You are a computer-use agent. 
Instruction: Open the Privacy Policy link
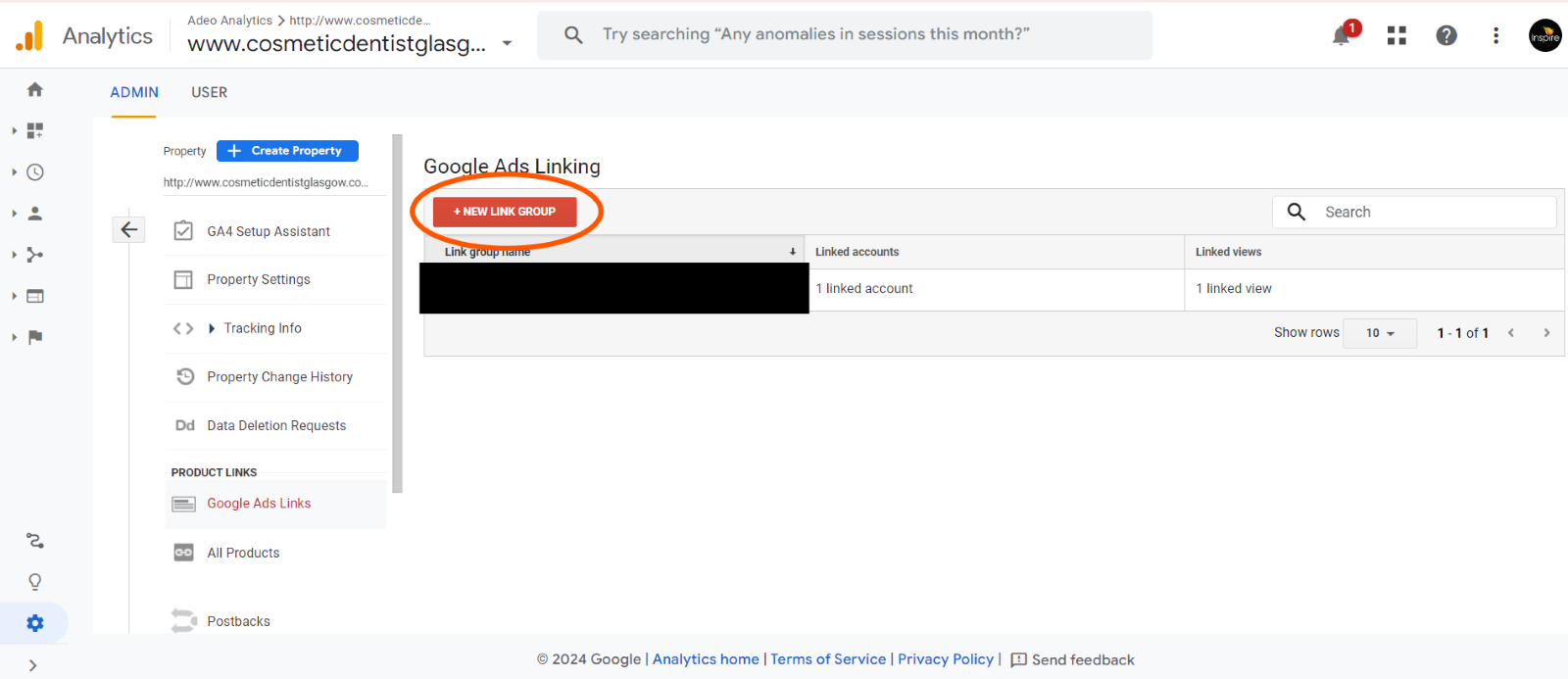(946, 659)
